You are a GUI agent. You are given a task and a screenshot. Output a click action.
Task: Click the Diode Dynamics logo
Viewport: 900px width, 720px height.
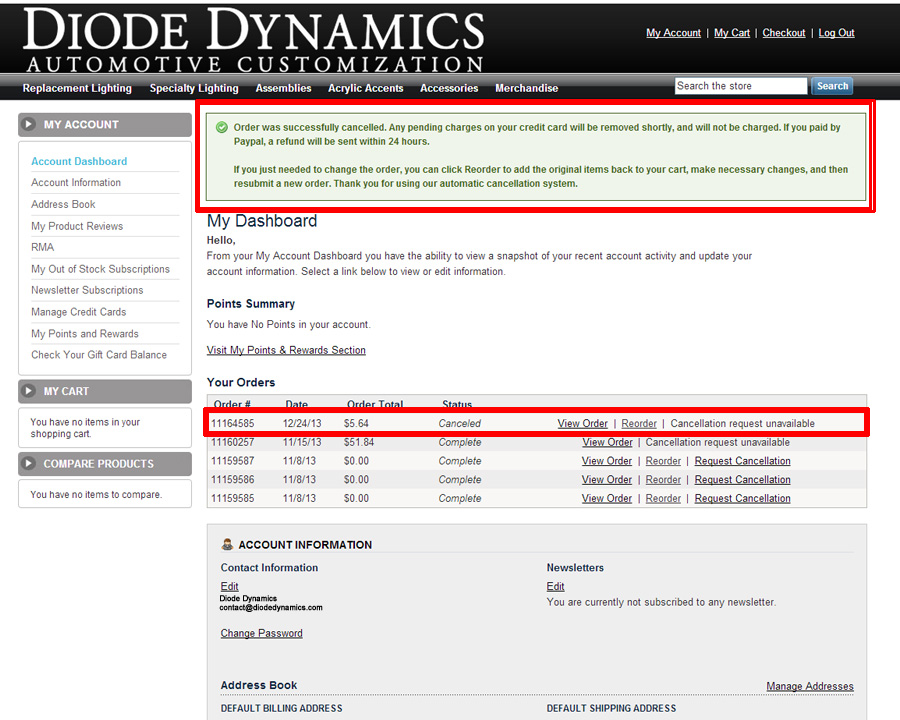pos(254,39)
